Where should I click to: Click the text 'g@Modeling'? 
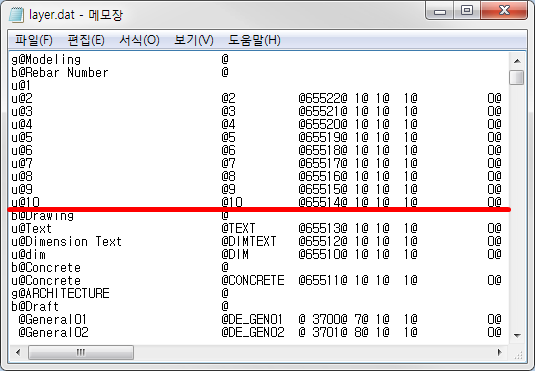[x=46, y=60]
